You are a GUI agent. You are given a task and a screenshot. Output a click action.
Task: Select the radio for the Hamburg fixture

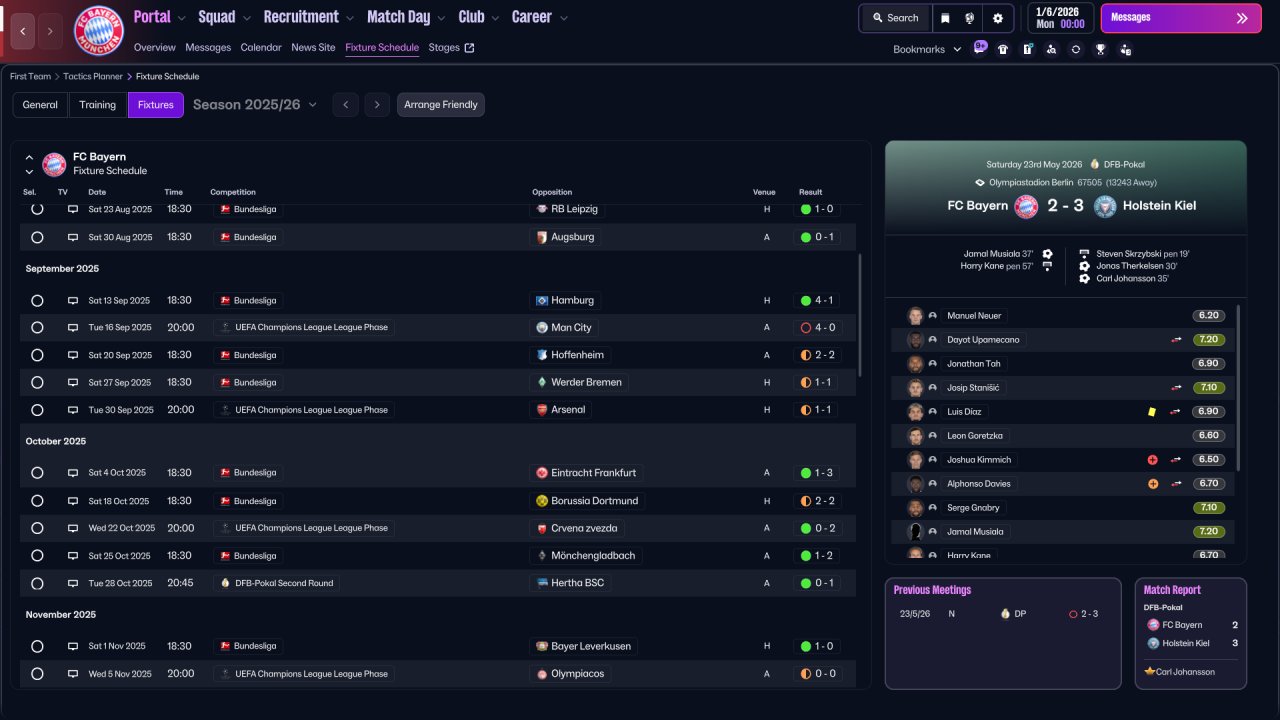[x=37, y=300]
